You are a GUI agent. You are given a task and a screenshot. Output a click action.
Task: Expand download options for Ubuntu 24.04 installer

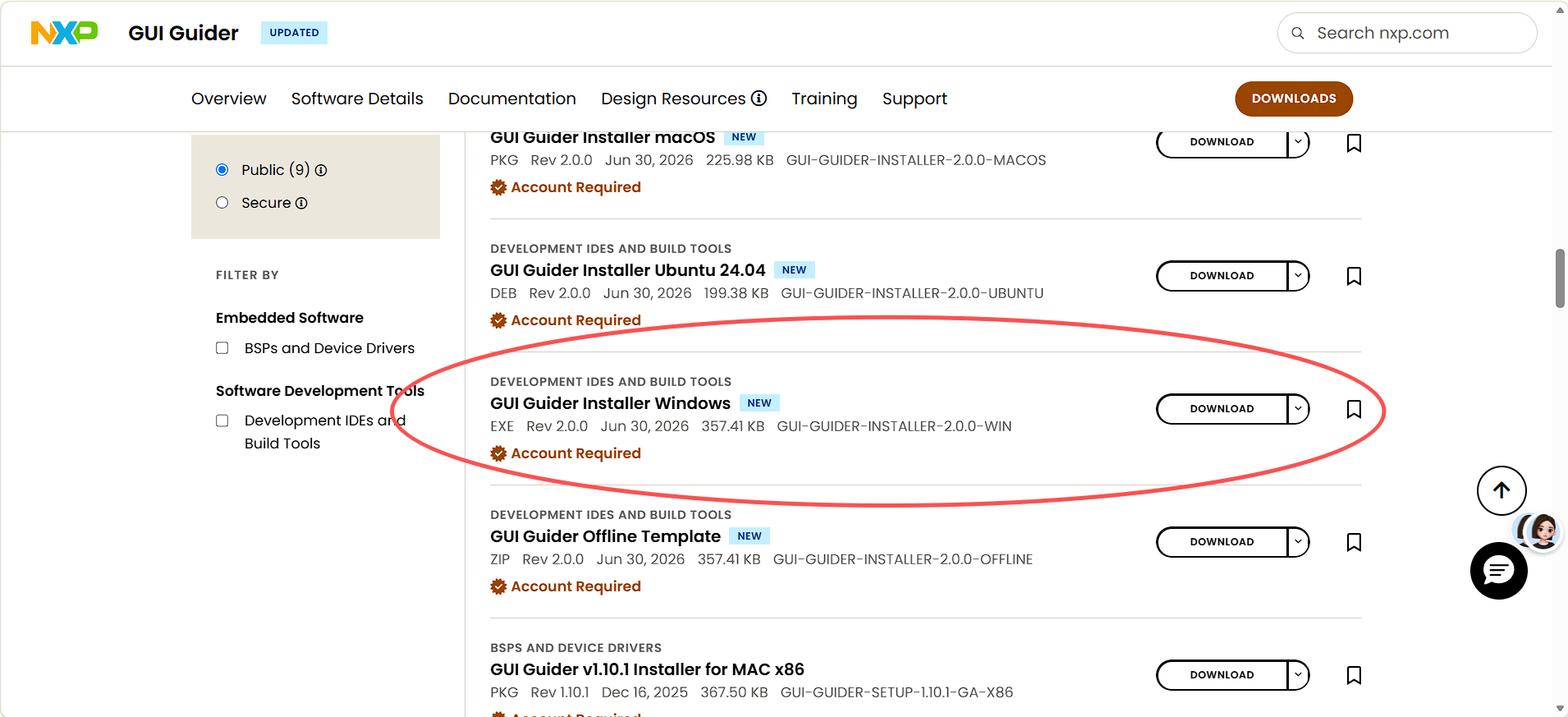1298,276
